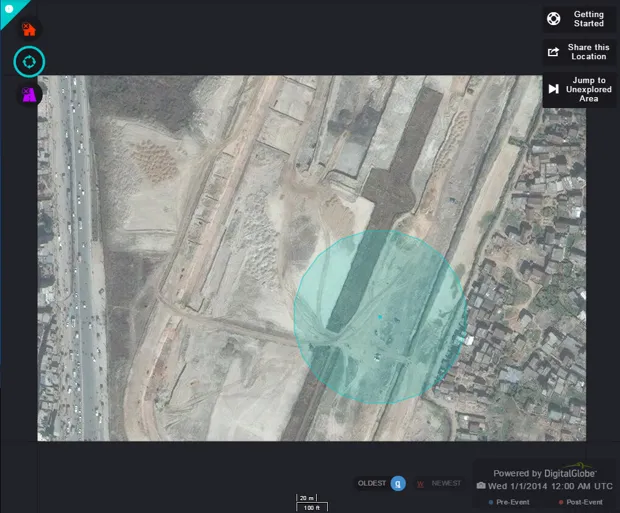Select the teal circular major destruction tag
Screen dimensions: 620x513
click(29, 62)
